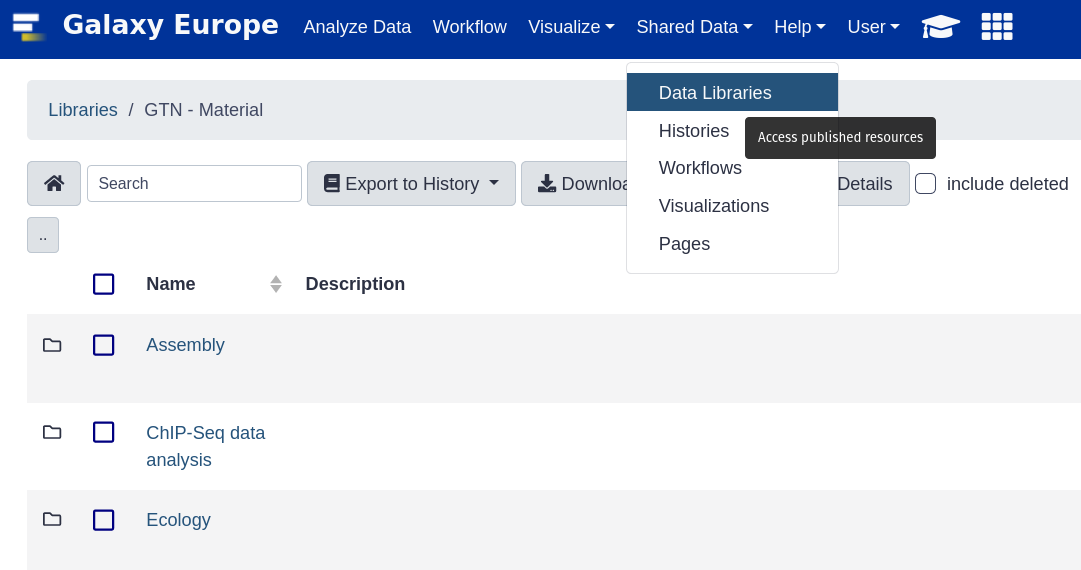Expand the Export to History dropdown
The width and height of the screenshot is (1081, 570).
point(412,183)
